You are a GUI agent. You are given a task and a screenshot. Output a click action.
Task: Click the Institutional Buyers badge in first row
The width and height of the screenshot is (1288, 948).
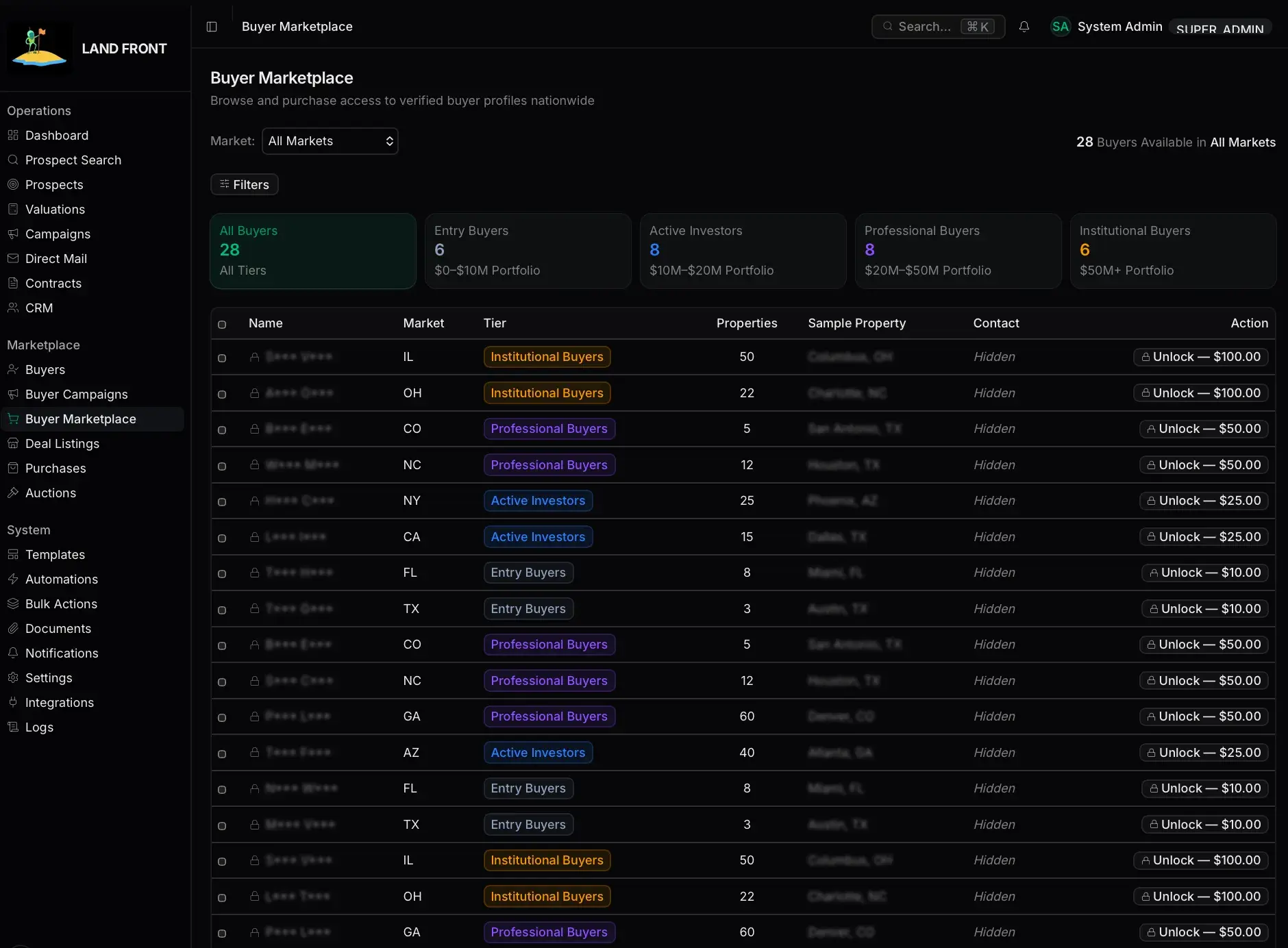pos(547,357)
